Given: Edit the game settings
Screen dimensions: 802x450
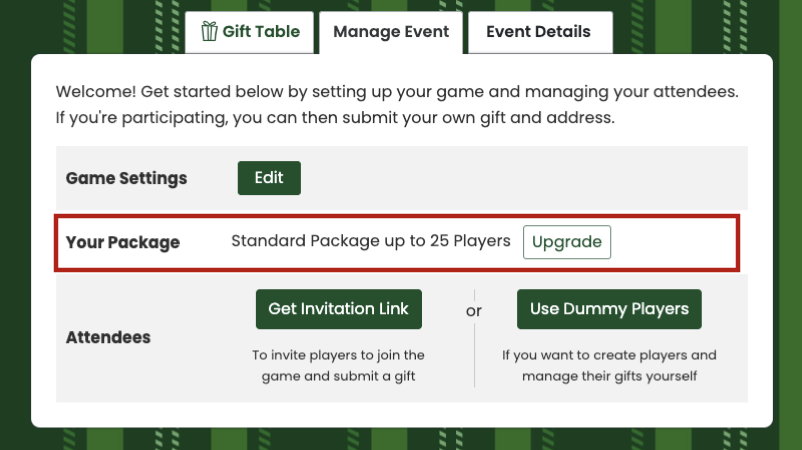Looking at the screenshot, I should [x=269, y=178].
